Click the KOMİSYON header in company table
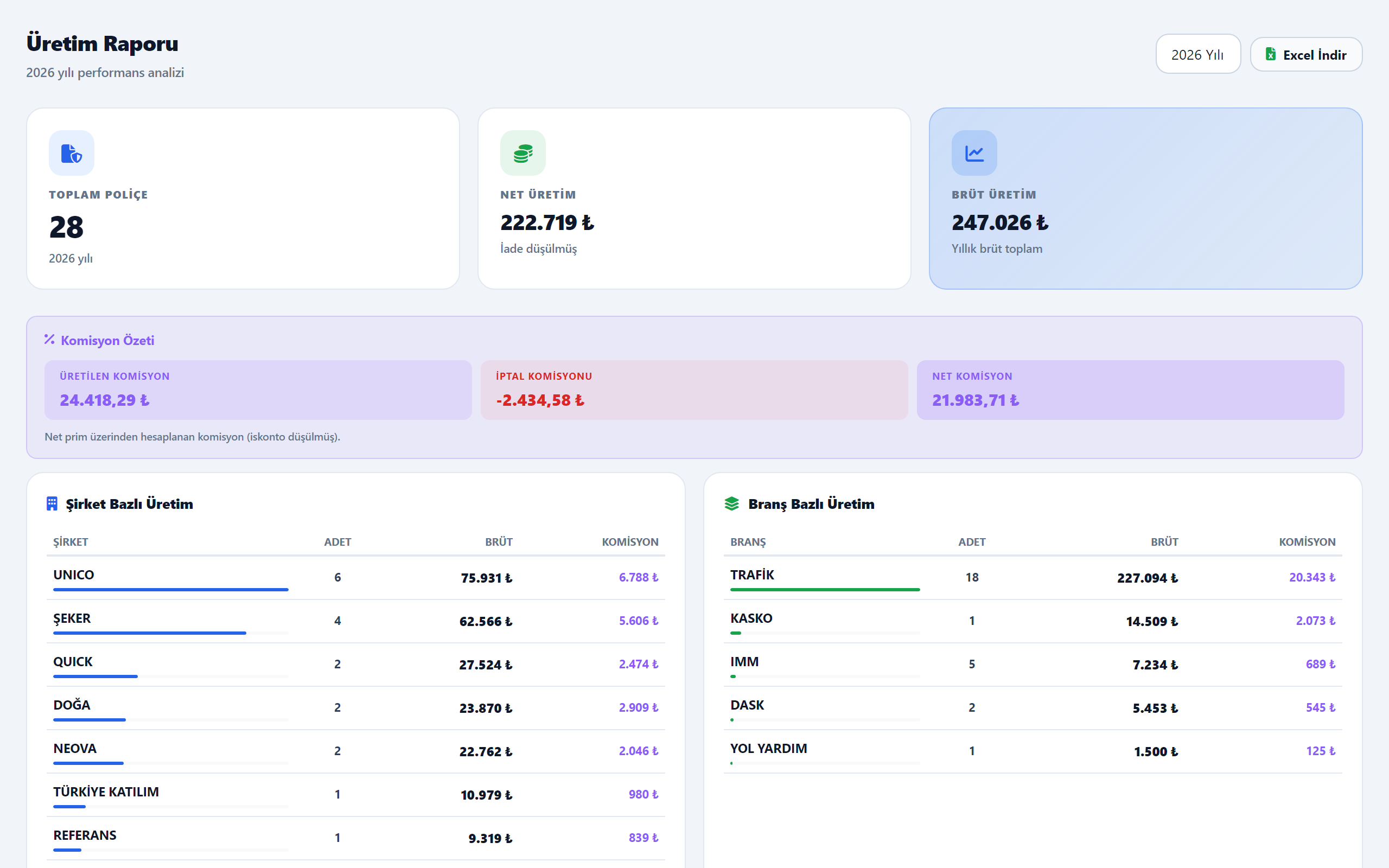This screenshot has height=868, width=1389. pyautogui.click(x=629, y=542)
